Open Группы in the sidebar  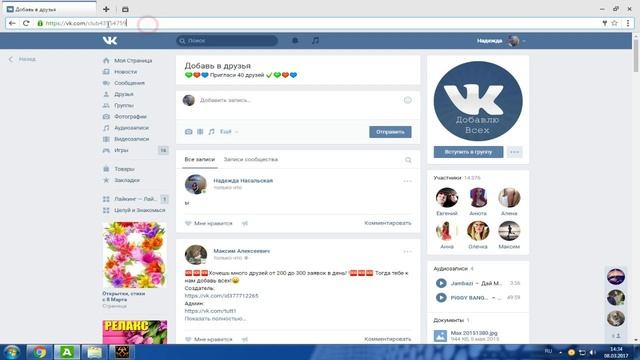[x=124, y=105]
